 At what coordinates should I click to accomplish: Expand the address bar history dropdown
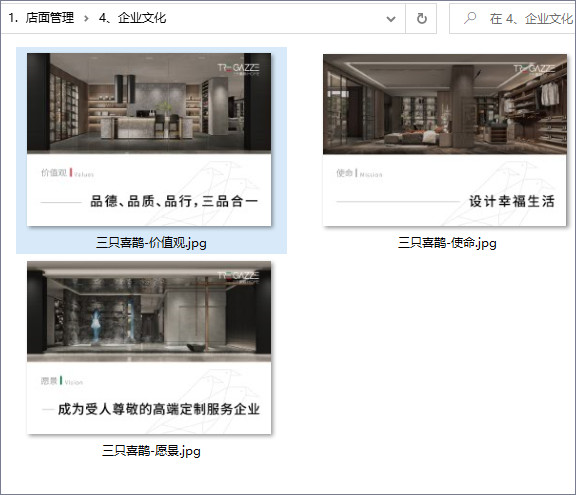pyautogui.click(x=391, y=19)
